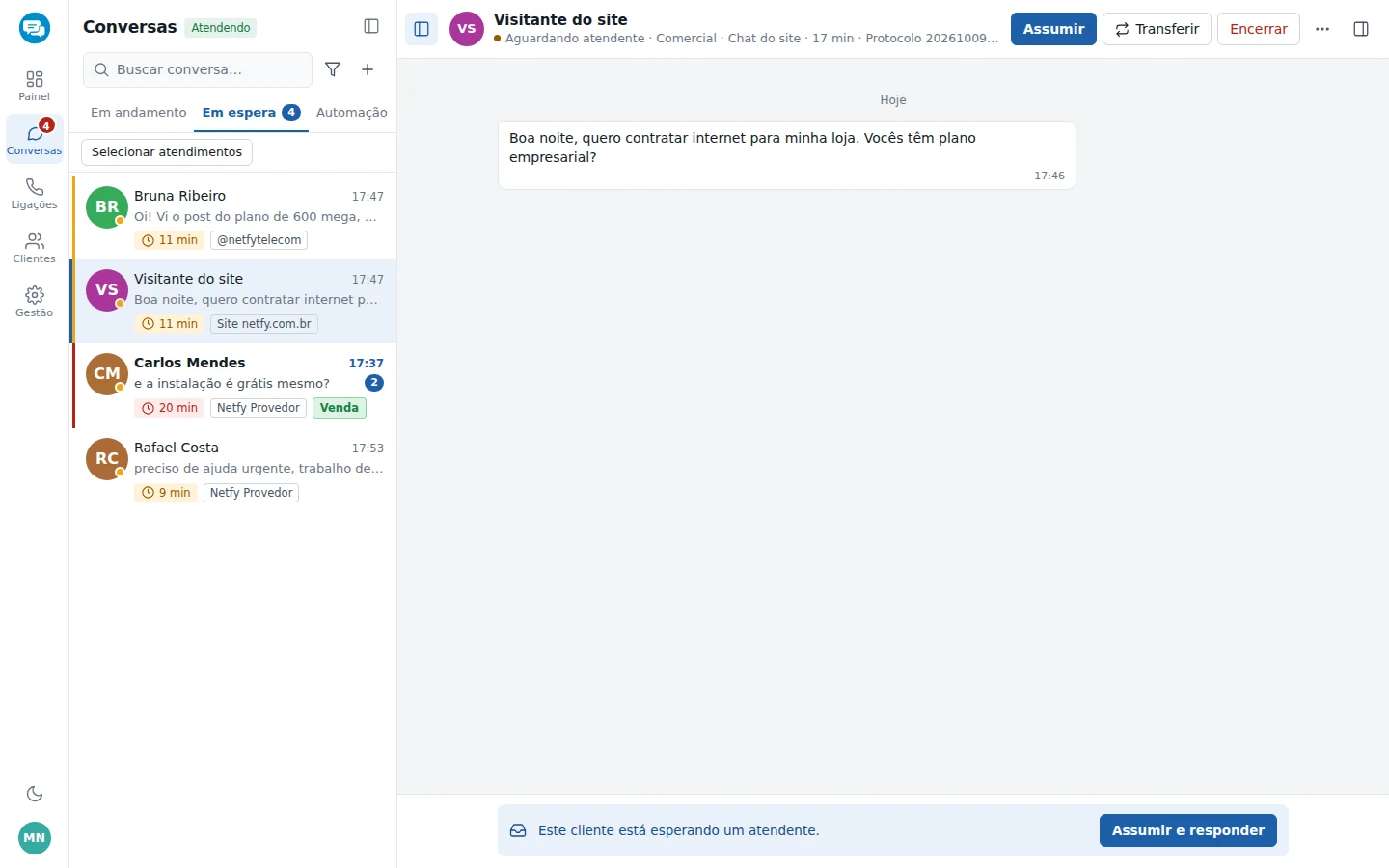Start a new conversation with plus icon
Image resolution: width=1389 pixels, height=868 pixels.
coord(368,69)
